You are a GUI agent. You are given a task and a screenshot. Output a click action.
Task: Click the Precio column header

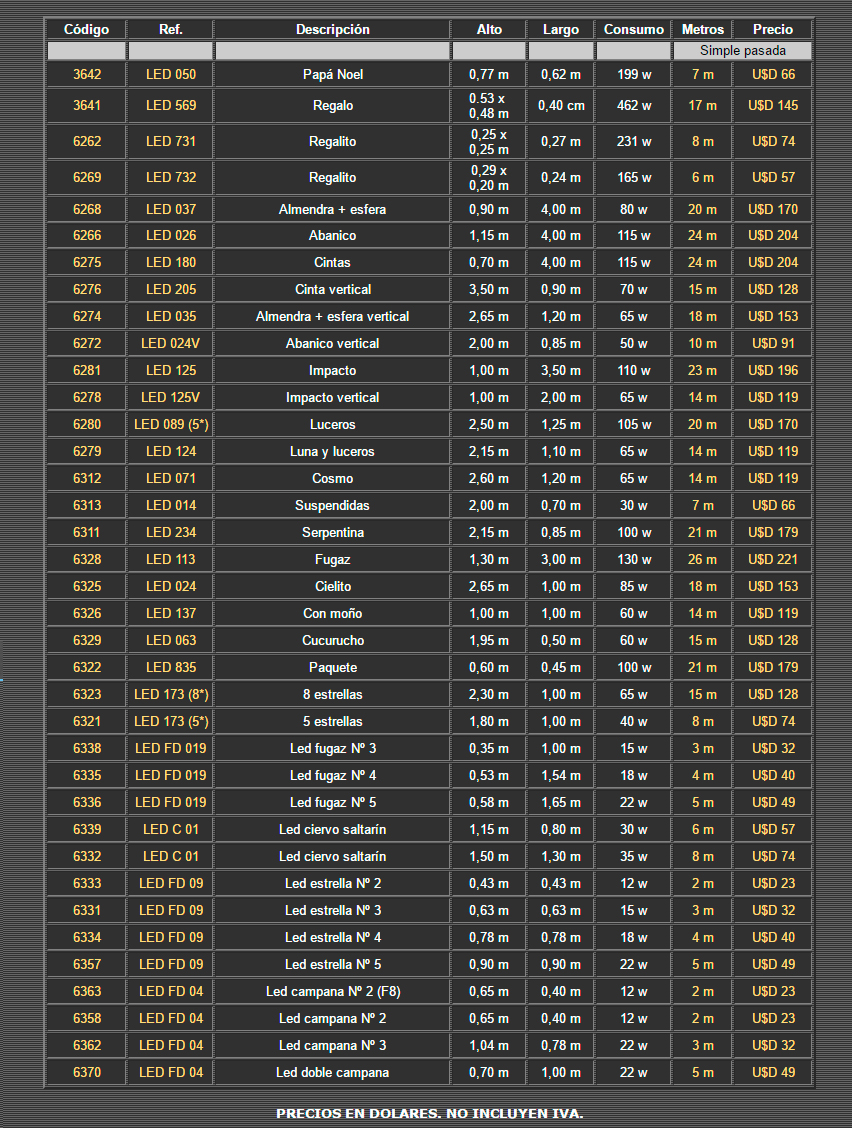[x=773, y=29]
